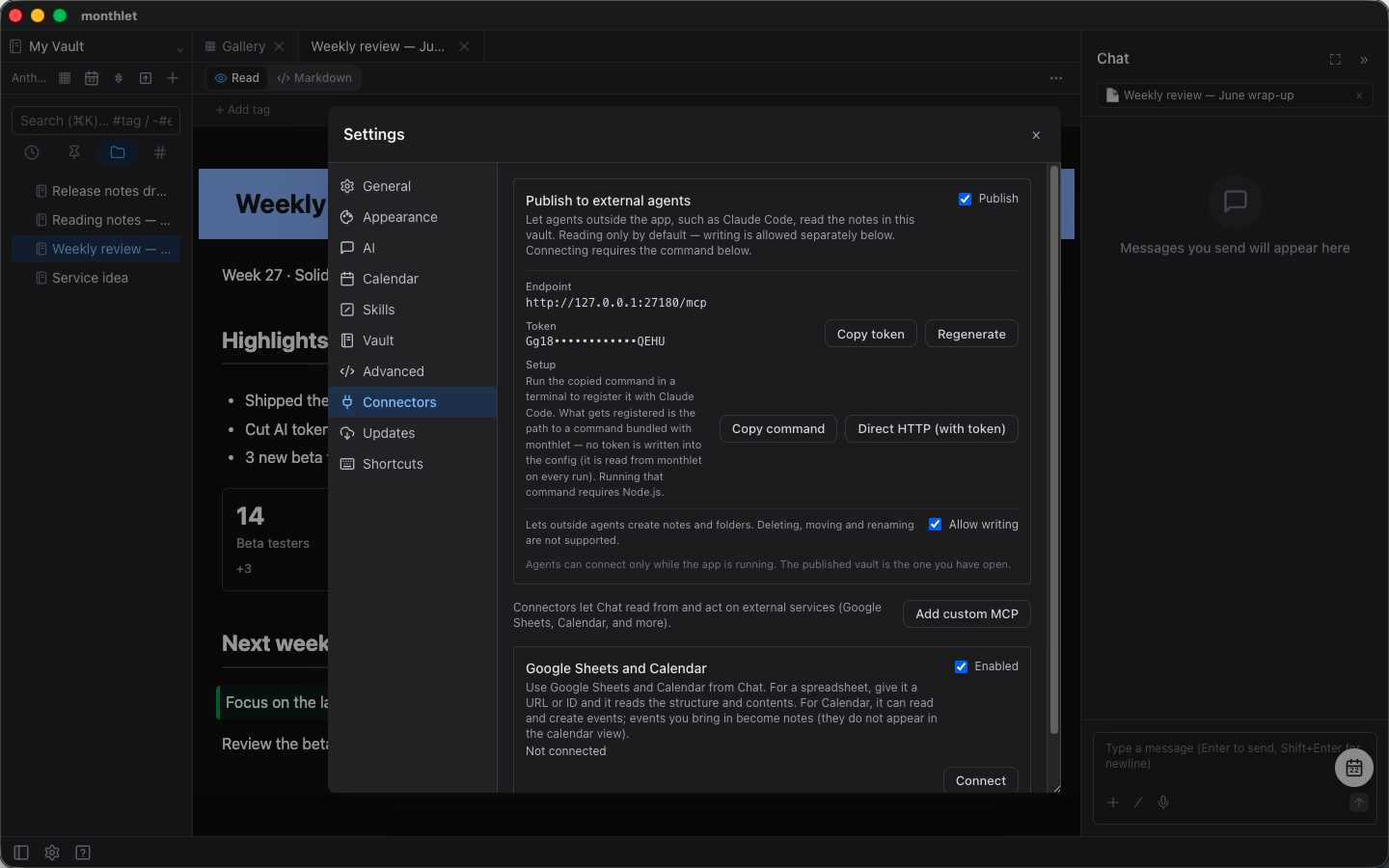Add attachment with chat plus icon
This screenshot has width=1389, height=868.
coord(1113,802)
